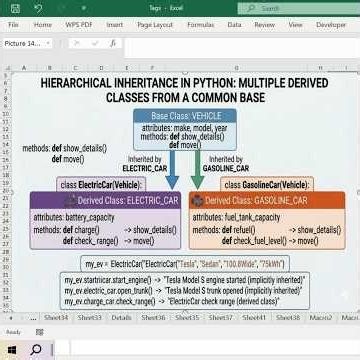360x360 pixels.
Task: Select column C header
Action: tap(75, 68)
